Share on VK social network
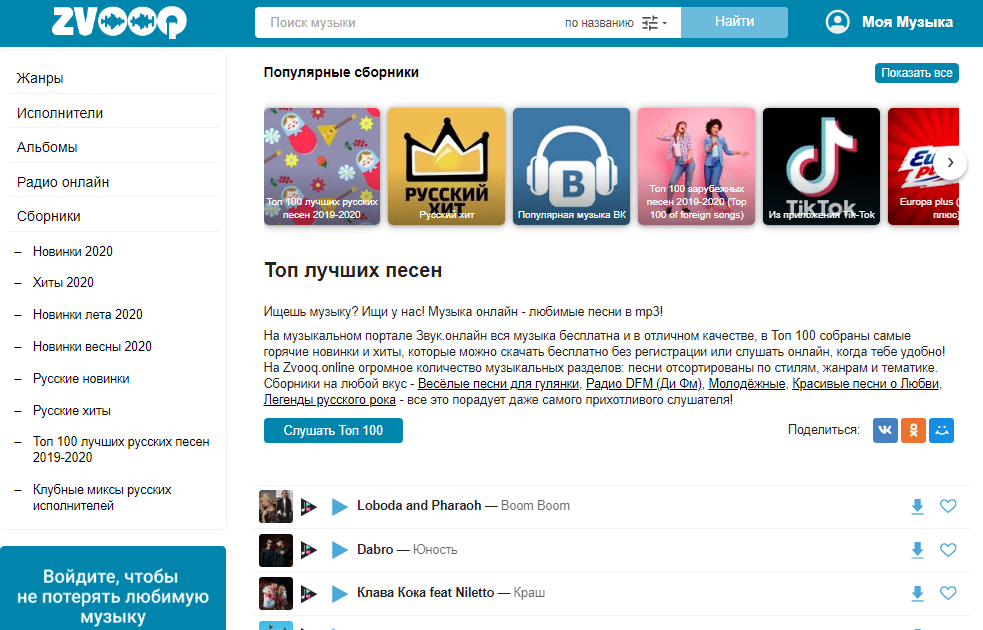Screen dimensions: 983x630 click(x=885, y=430)
